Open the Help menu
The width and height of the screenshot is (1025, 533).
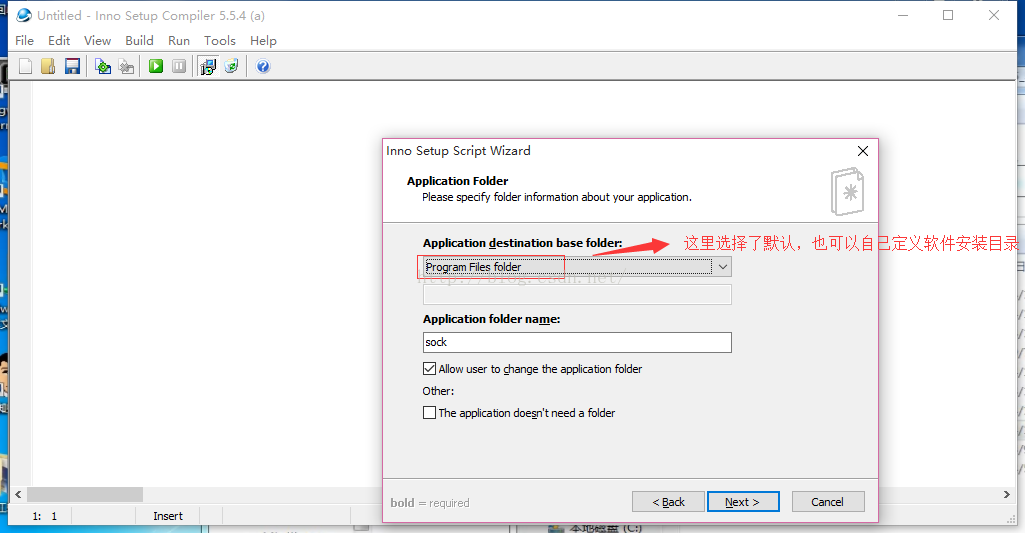pyautogui.click(x=263, y=41)
